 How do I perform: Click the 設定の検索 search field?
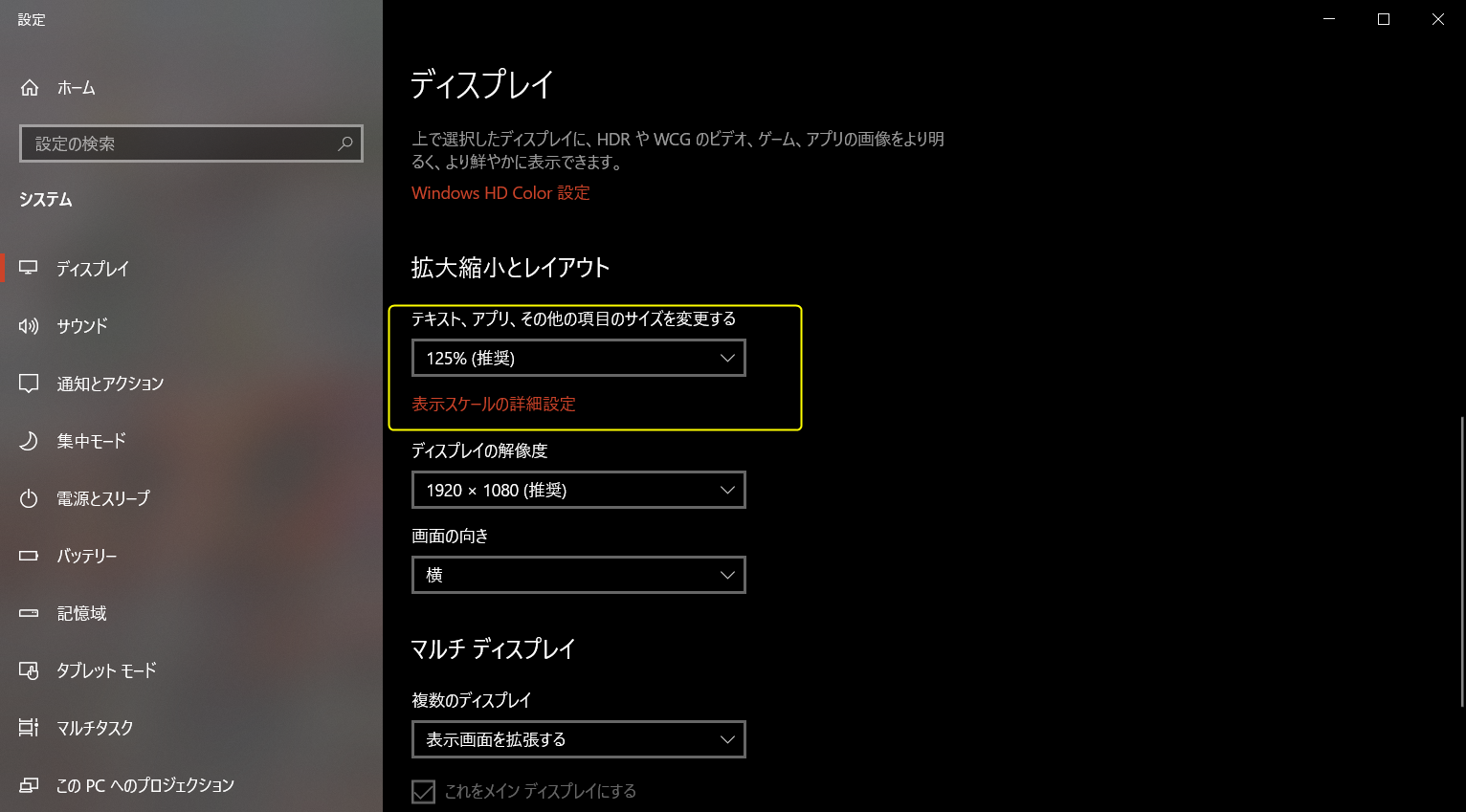click(182, 143)
